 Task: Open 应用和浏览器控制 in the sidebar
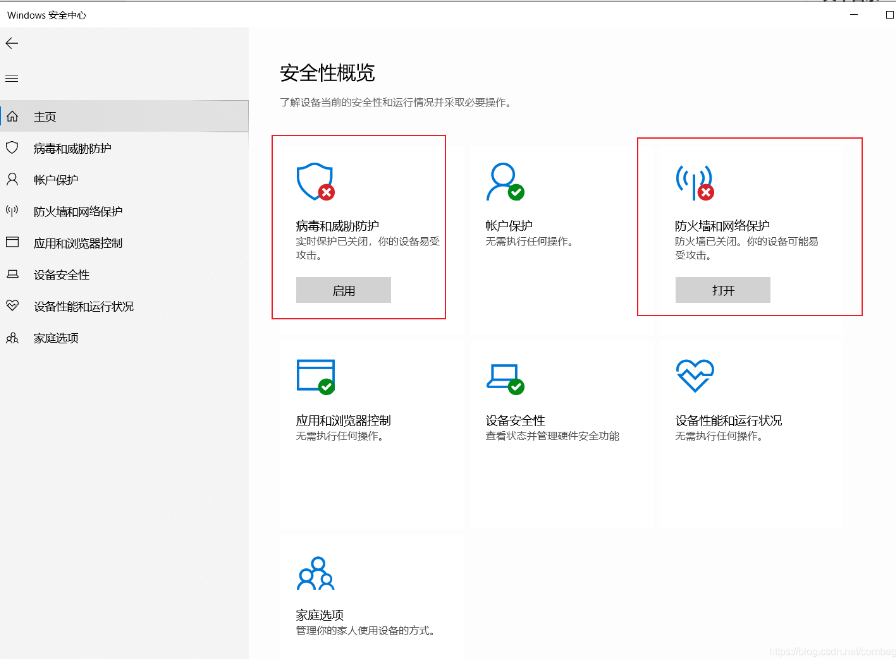click(x=78, y=243)
